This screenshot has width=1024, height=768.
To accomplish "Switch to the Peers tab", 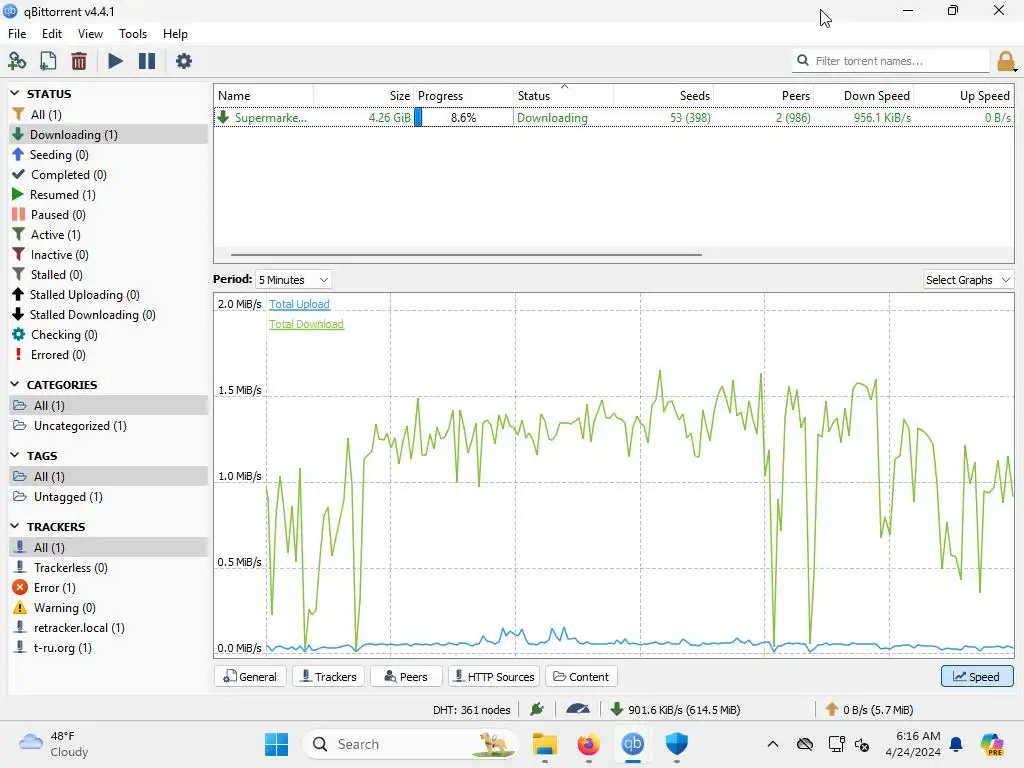I will pyautogui.click(x=406, y=677).
